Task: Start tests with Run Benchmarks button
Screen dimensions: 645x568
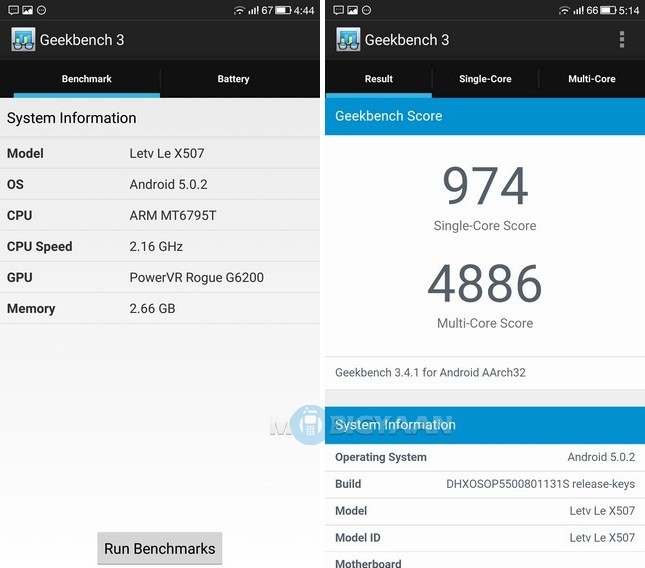Action: point(160,549)
